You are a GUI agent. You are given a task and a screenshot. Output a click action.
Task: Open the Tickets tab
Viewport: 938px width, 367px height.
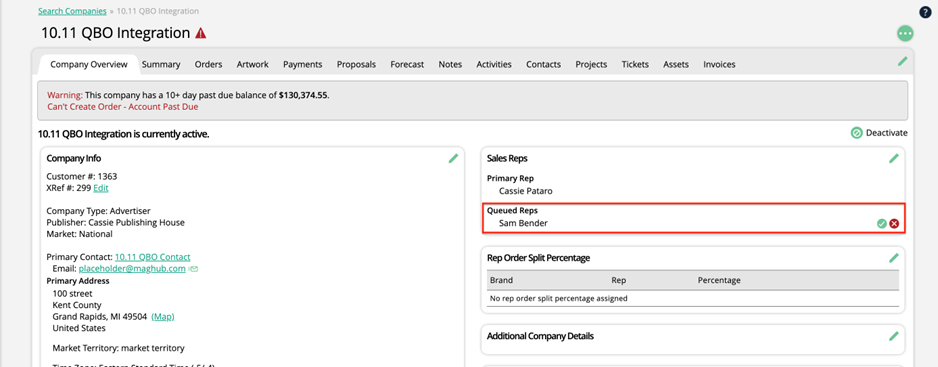635,65
